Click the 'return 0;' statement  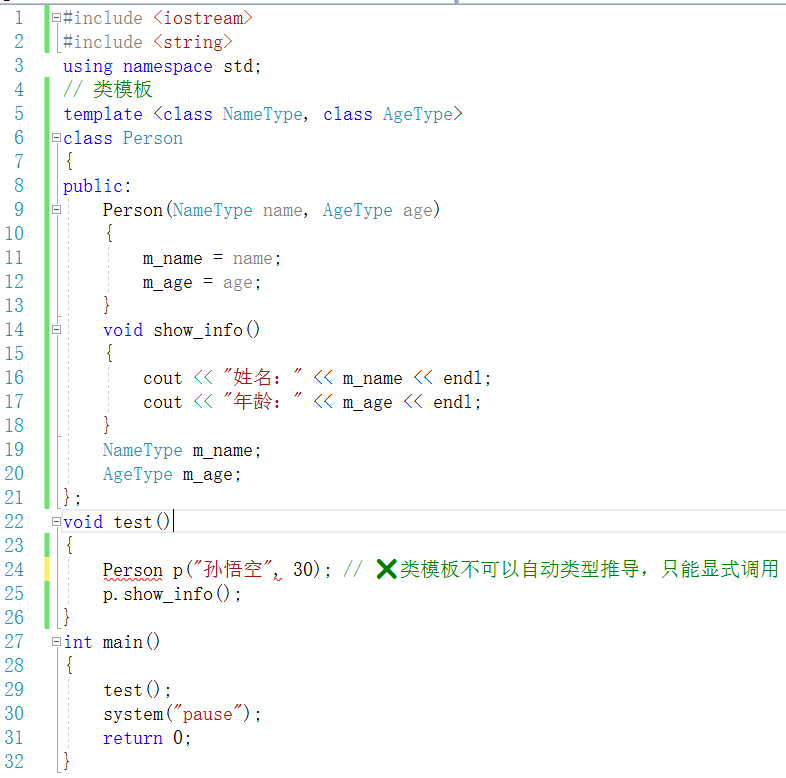click(x=147, y=738)
